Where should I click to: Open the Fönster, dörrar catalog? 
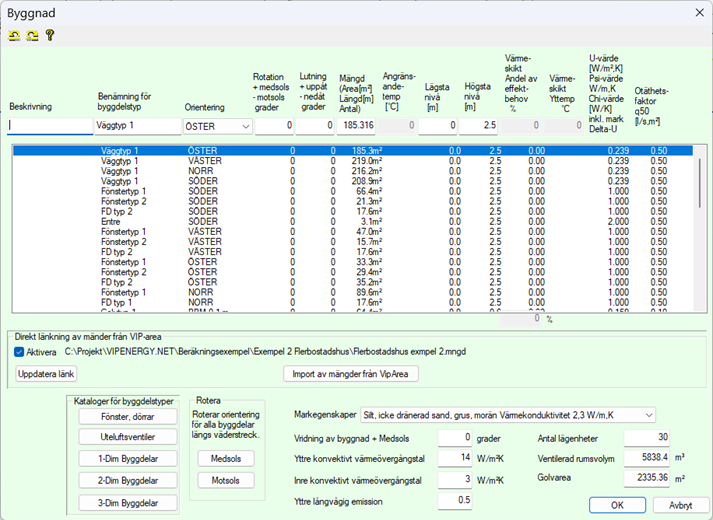pos(126,415)
